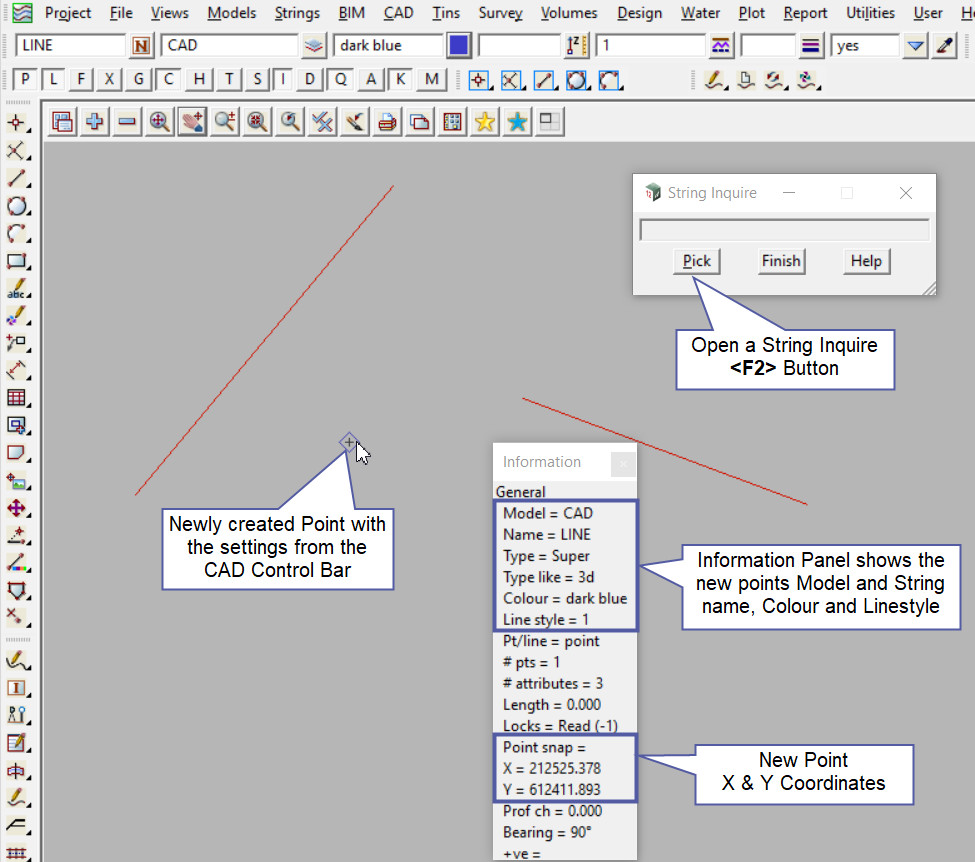The height and width of the screenshot is (862, 975).
Task: Select the circle creation tool
Action: click(16, 206)
